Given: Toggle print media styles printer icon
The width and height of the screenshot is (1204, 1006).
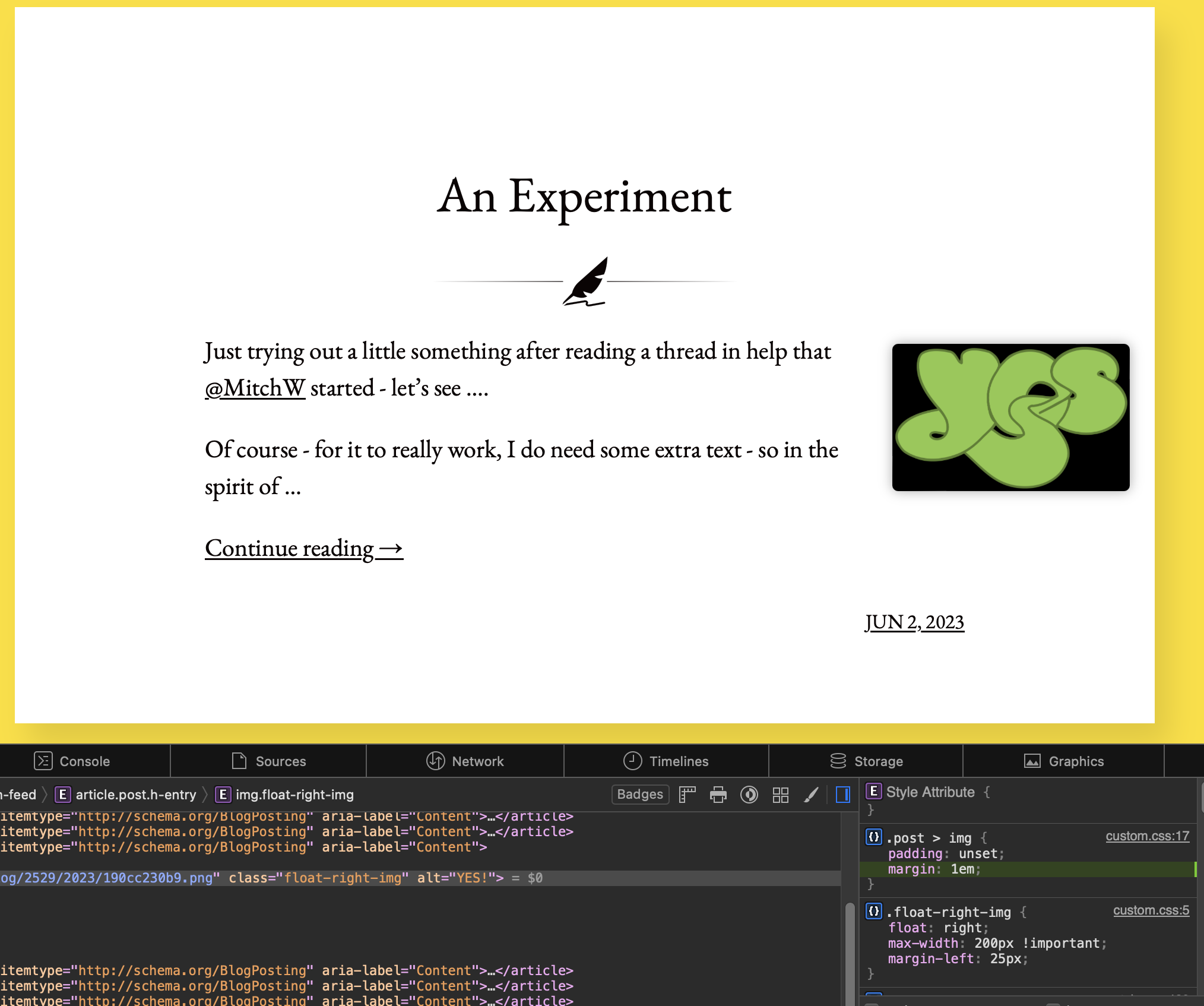Looking at the screenshot, I should [718, 795].
